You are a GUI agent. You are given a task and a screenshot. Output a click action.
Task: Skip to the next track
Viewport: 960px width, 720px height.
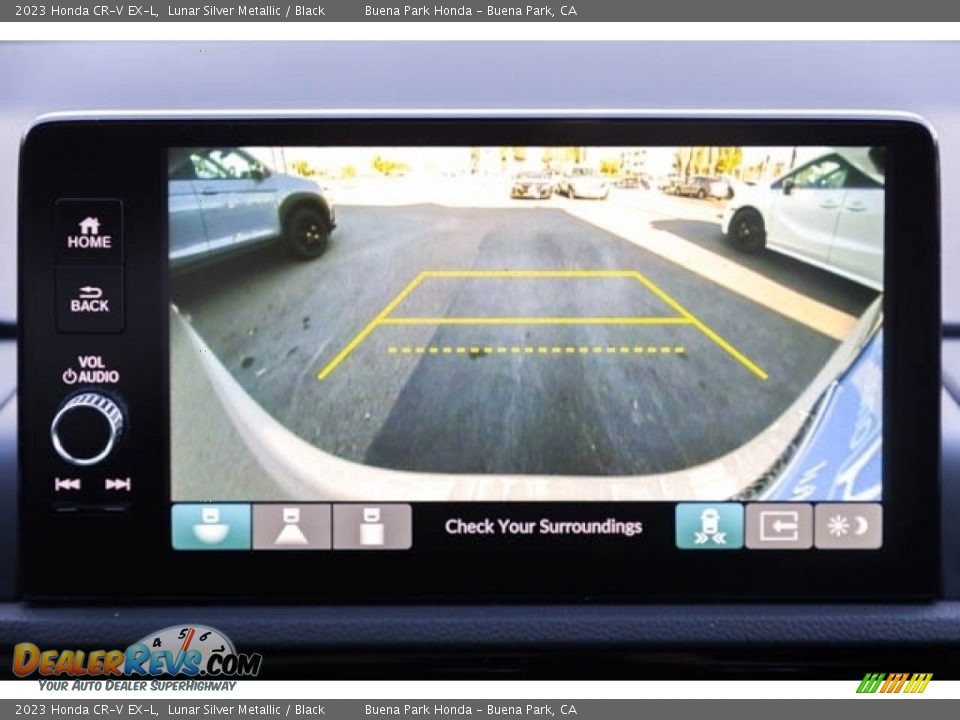(x=118, y=484)
